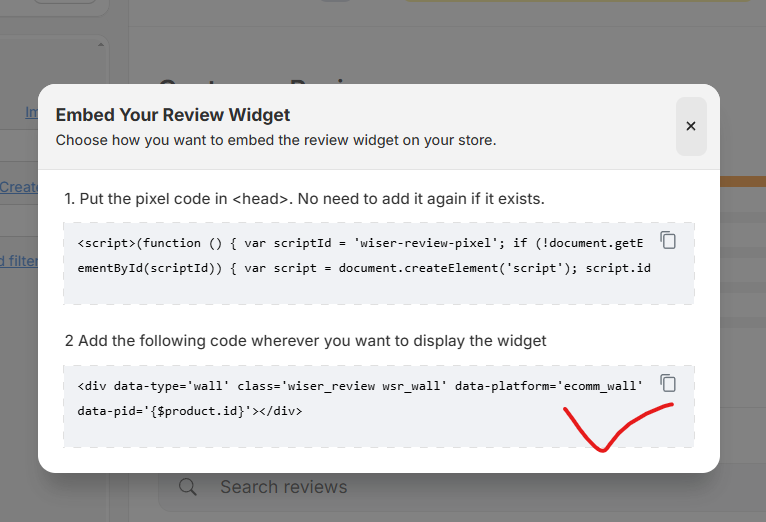
Task: Focus the Search reviews input field
Action: pos(400,487)
